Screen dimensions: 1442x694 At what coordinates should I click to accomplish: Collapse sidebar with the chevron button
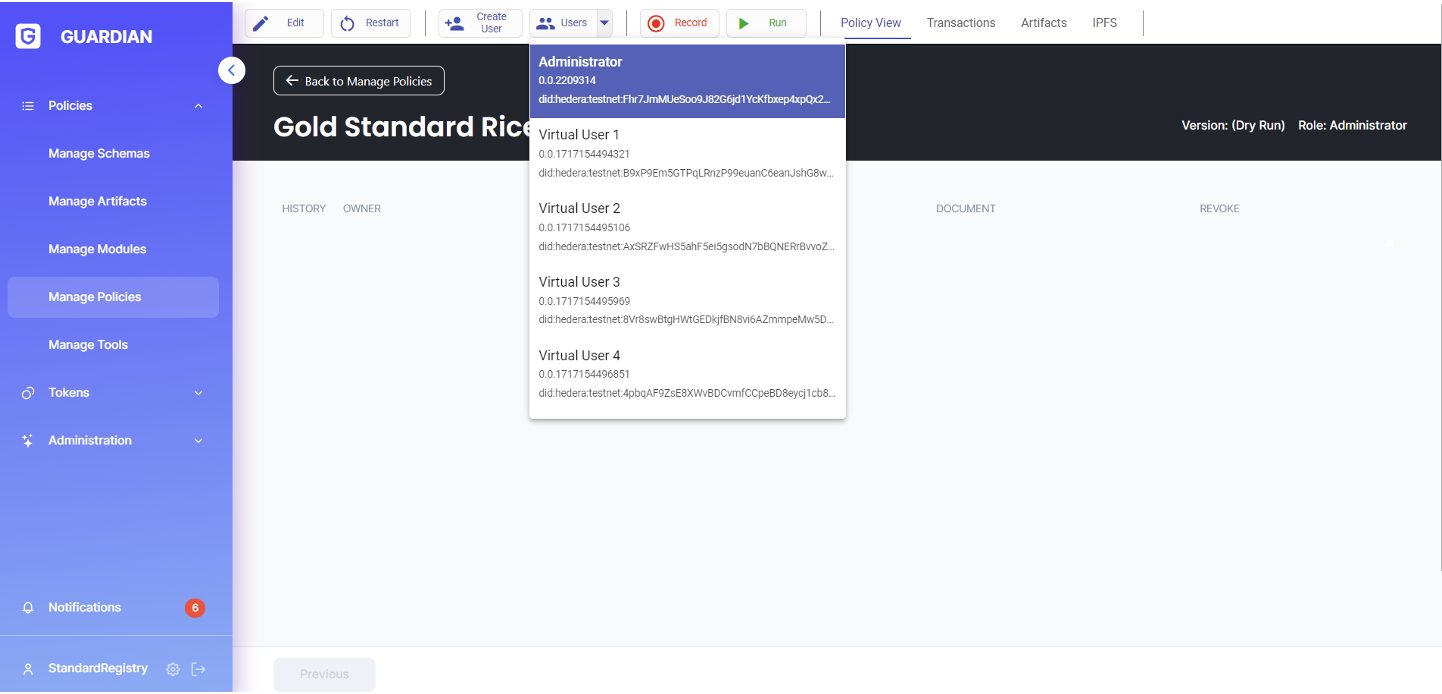pyautogui.click(x=231, y=70)
